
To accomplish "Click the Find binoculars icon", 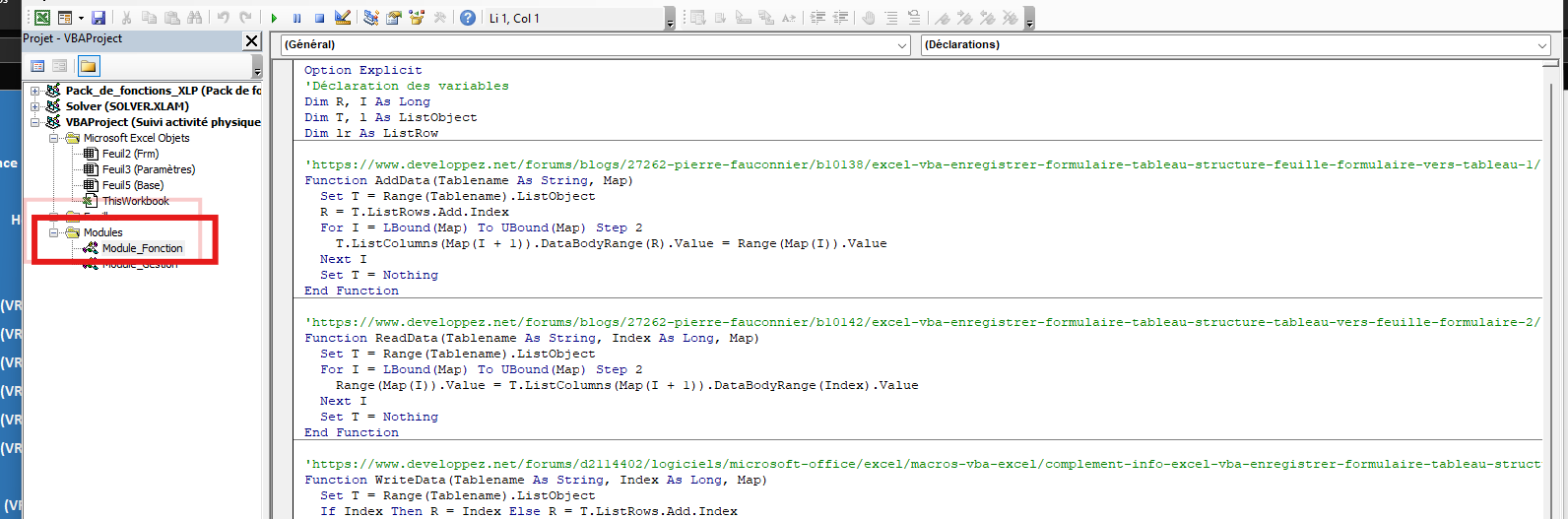I will point(194,18).
